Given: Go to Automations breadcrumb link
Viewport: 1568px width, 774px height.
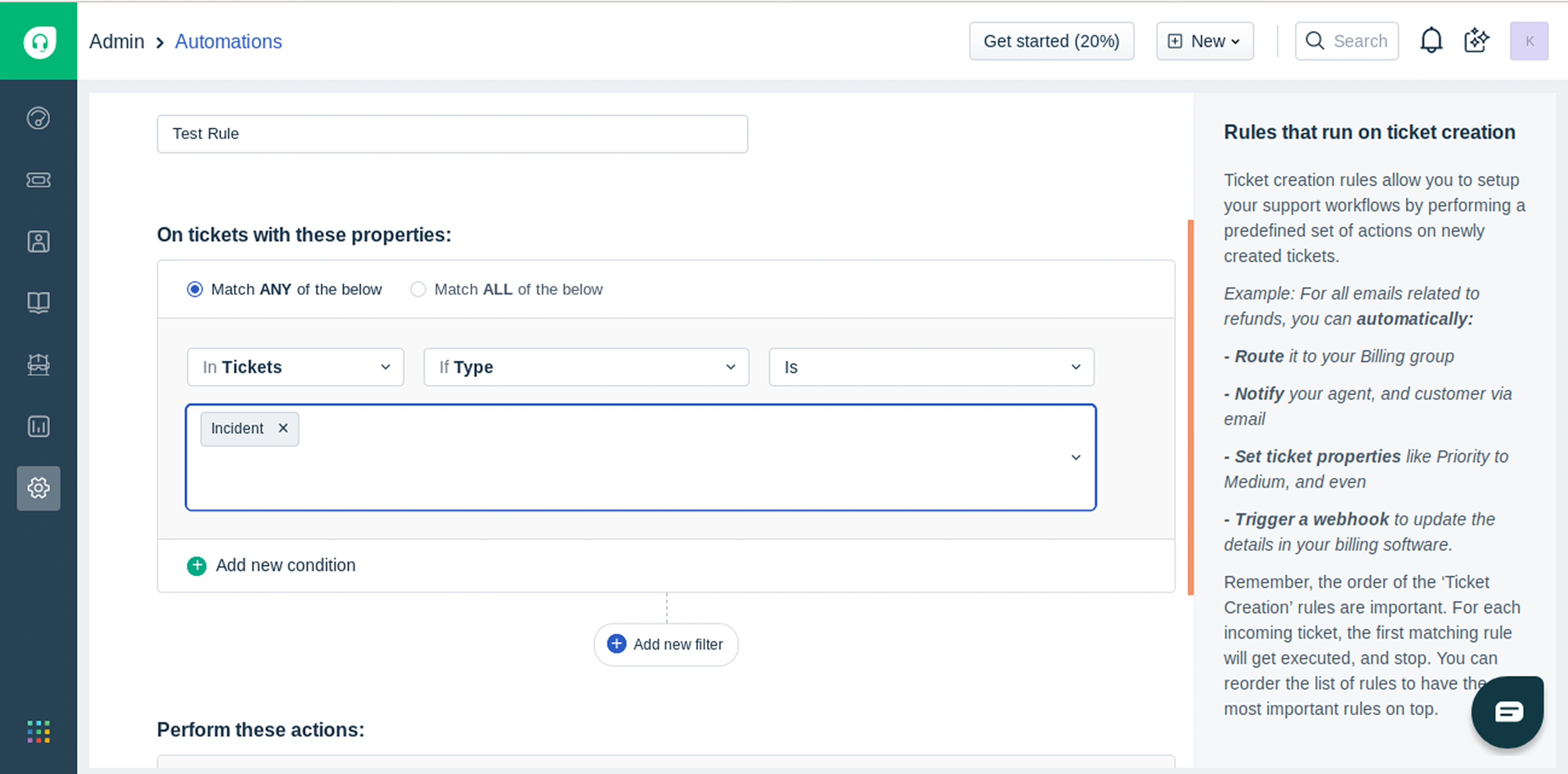Looking at the screenshot, I should (x=228, y=41).
